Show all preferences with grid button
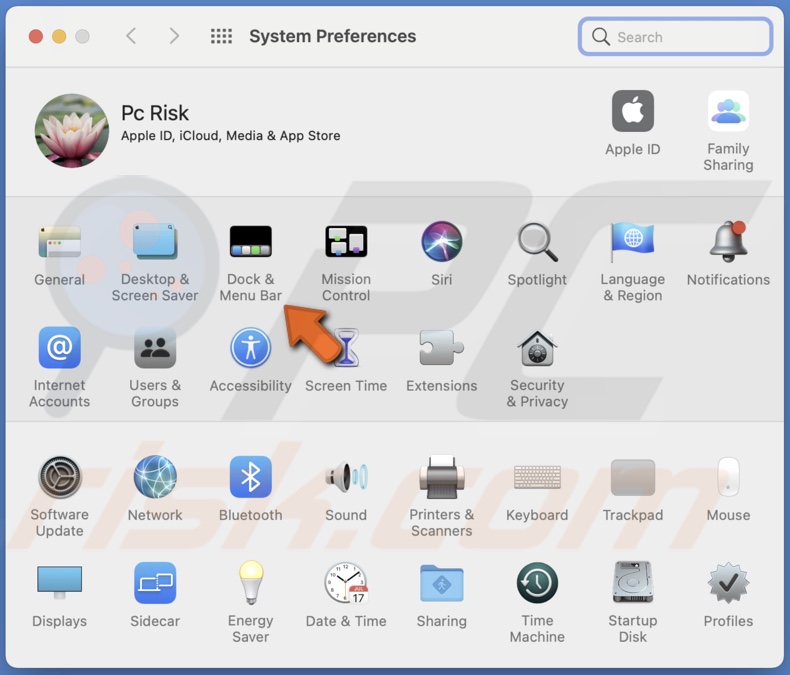 [221, 37]
